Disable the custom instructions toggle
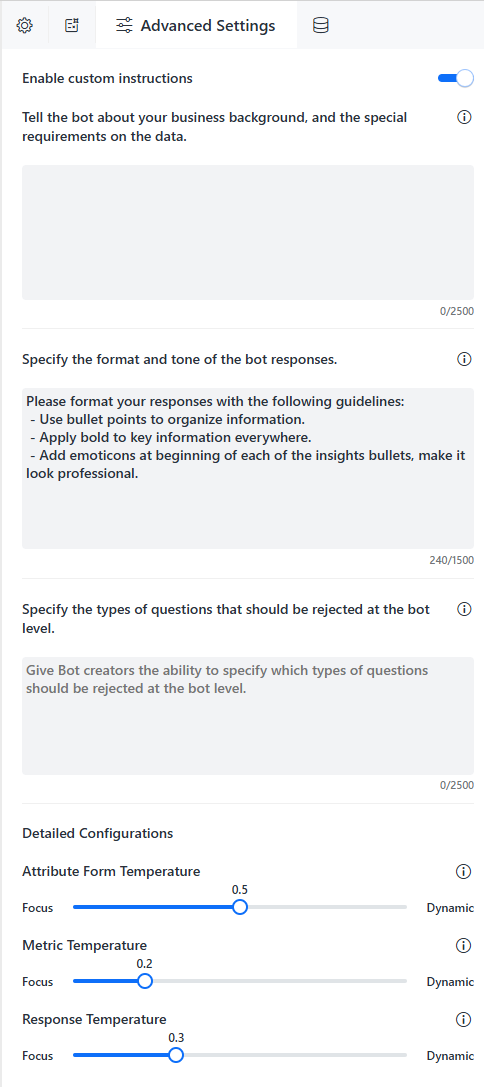Image resolution: width=484 pixels, height=1087 pixels. (x=456, y=78)
